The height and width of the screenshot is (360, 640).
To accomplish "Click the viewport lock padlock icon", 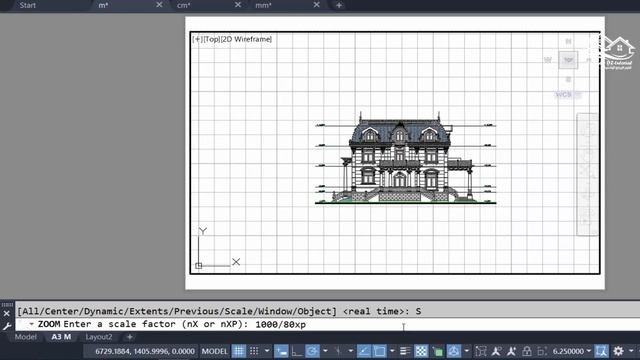I will 527,351.
